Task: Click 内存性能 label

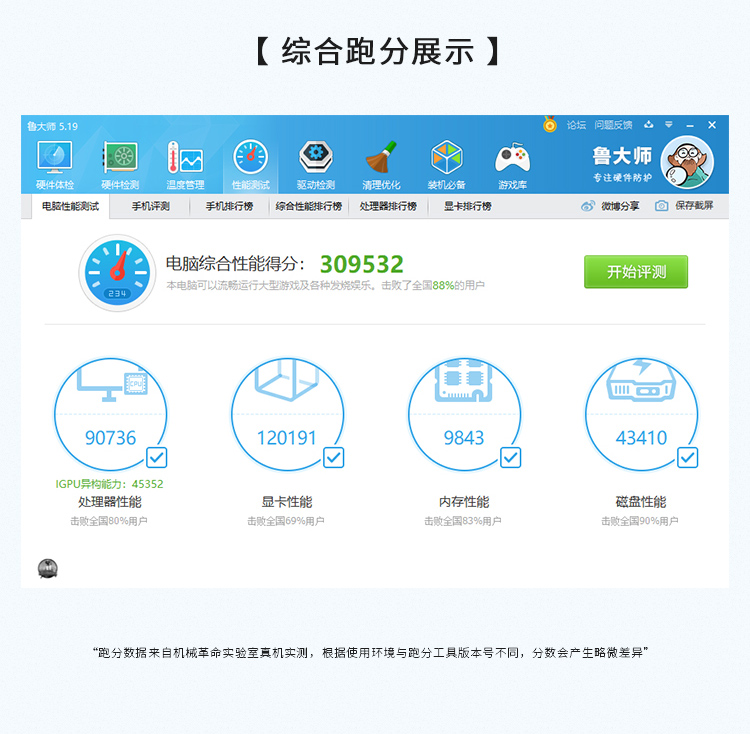Action: [x=464, y=502]
